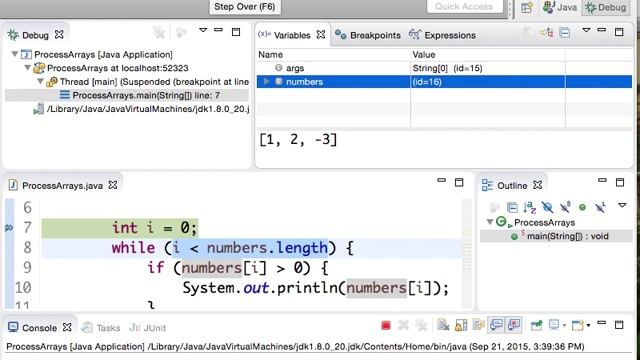Click Remove Launch icon in Console toolbar
The width and height of the screenshot is (640, 360).
pos(403,325)
